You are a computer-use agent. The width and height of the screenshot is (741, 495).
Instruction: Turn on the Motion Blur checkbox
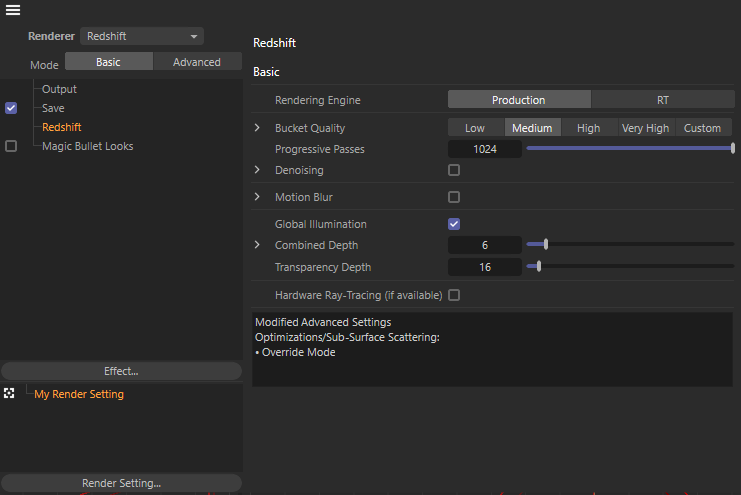coord(454,197)
